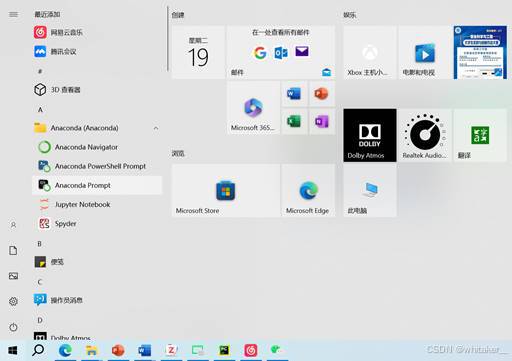Open the PyCharm icon on the taskbar
512x361 pixels.
[x=224, y=350]
